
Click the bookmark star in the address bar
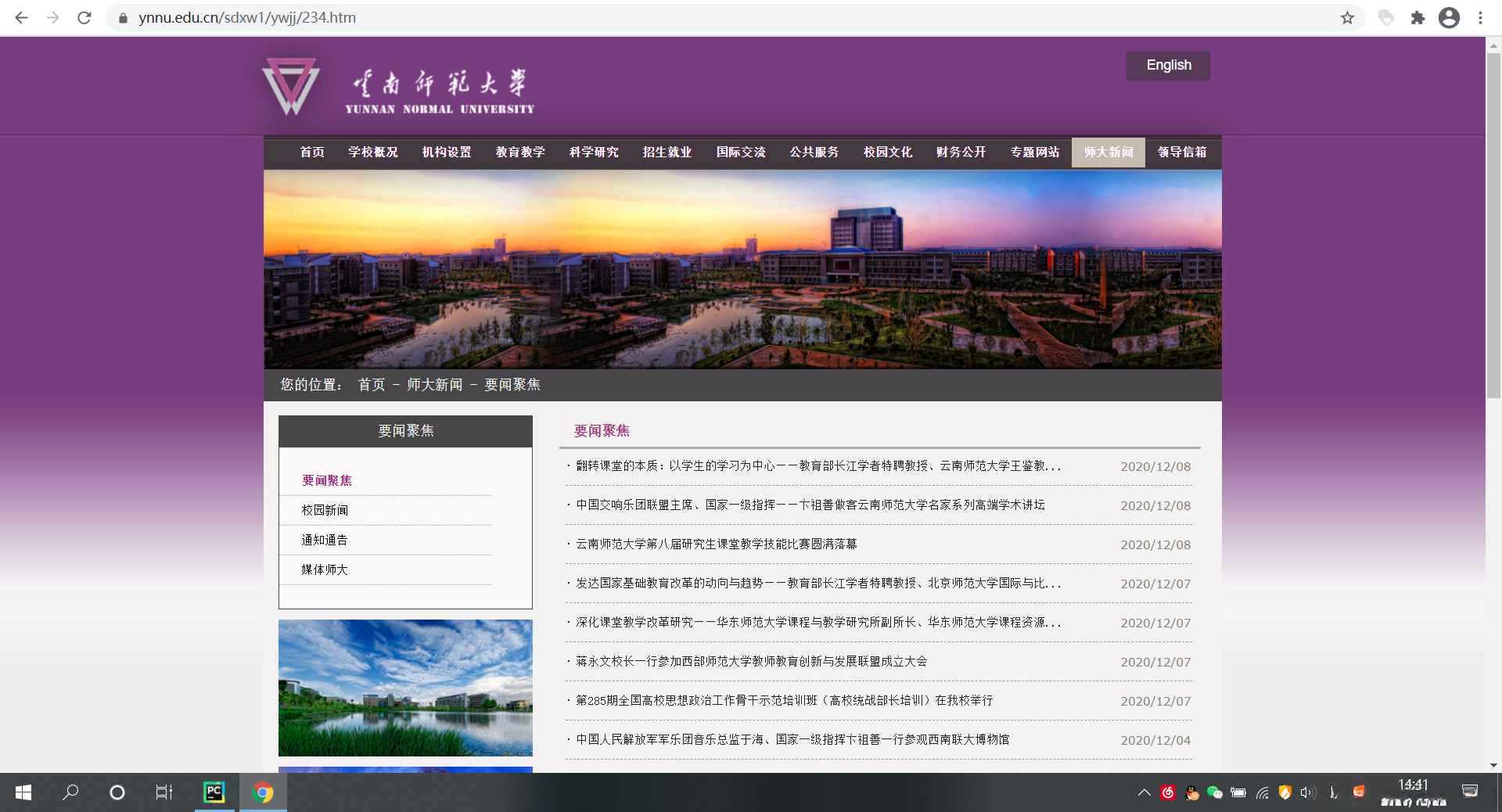[x=1347, y=17]
